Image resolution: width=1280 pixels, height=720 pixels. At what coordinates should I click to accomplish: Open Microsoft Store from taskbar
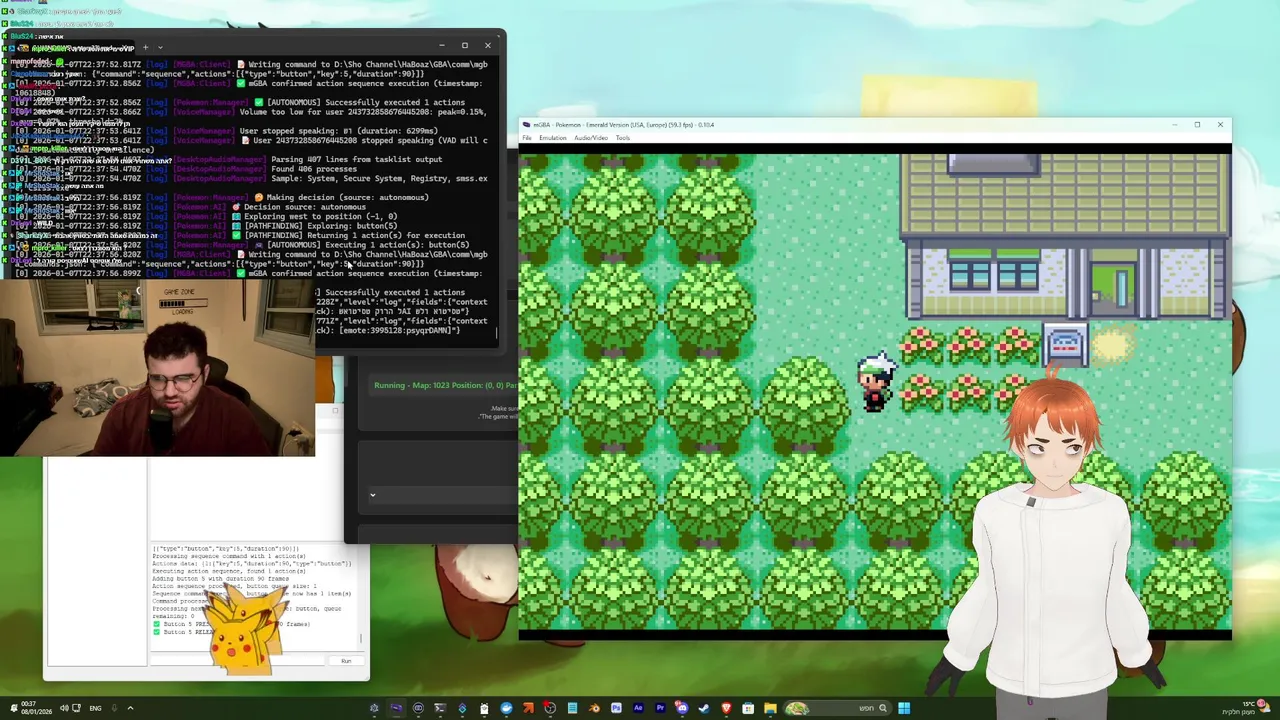click(x=748, y=708)
